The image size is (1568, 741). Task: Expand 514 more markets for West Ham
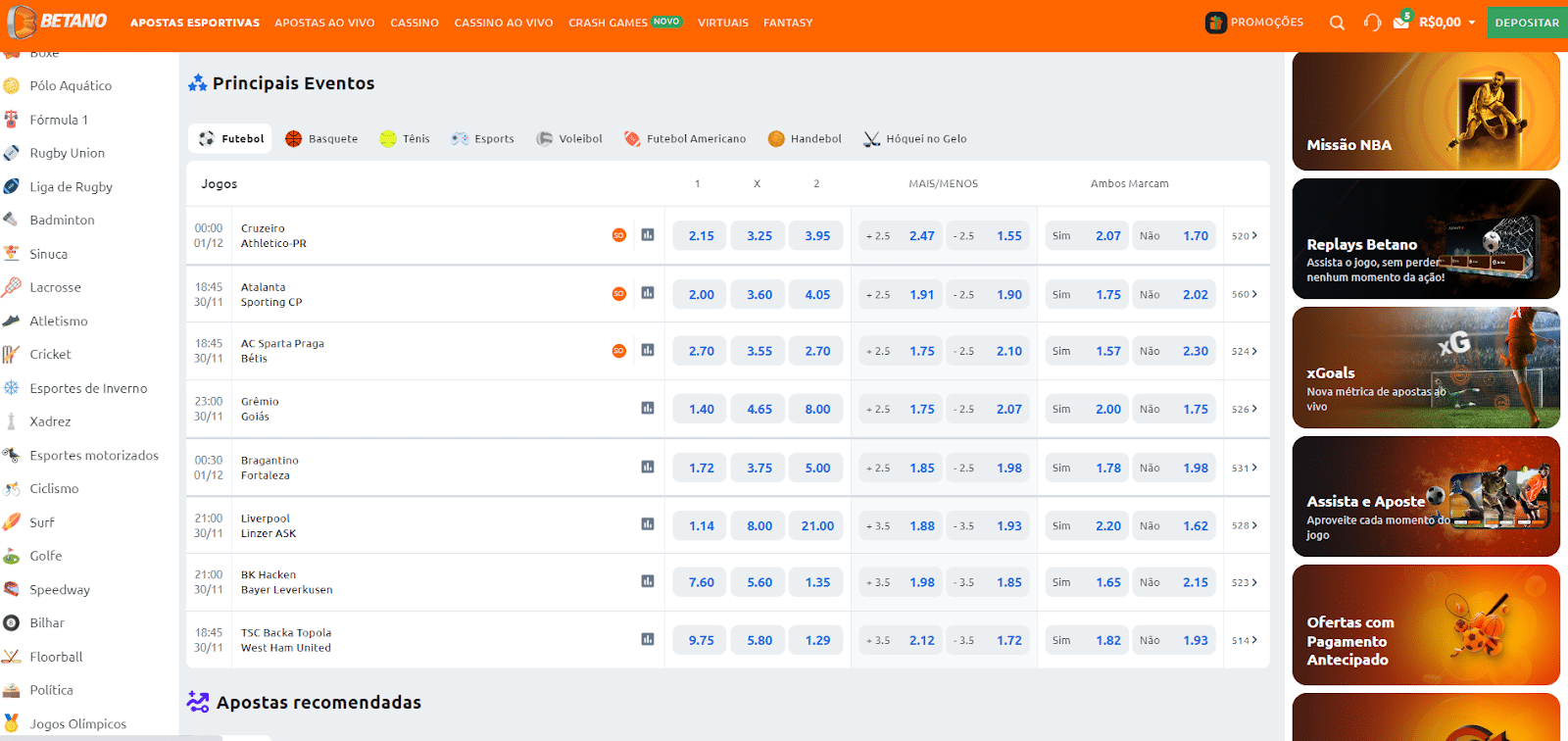pos(1245,640)
